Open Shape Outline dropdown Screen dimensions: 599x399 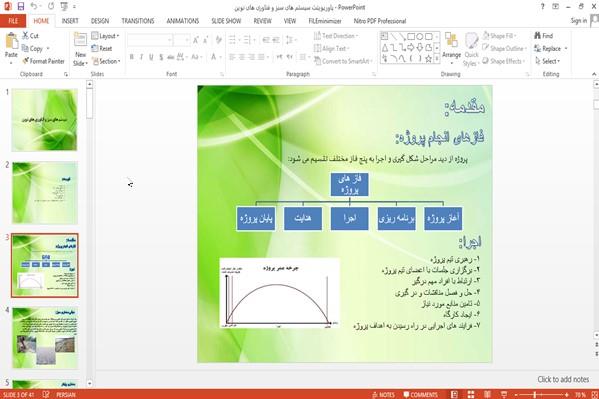(504, 49)
